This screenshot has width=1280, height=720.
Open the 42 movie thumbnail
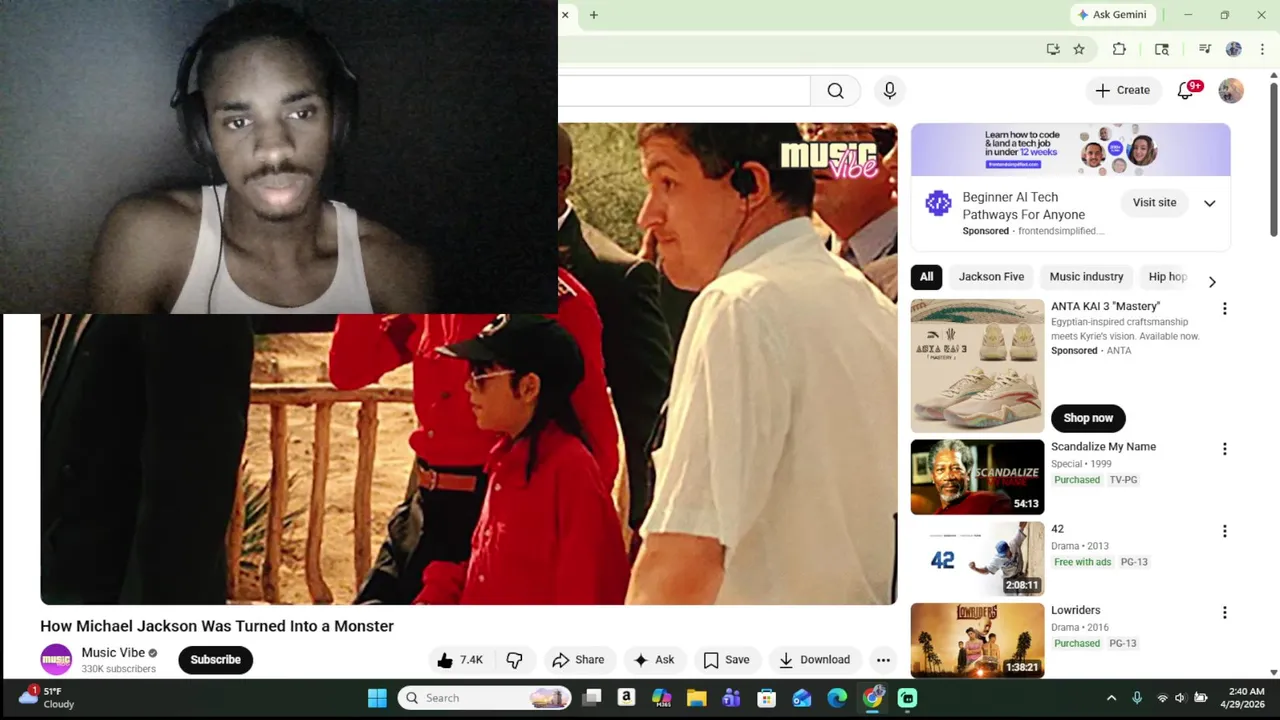[x=977, y=559]
